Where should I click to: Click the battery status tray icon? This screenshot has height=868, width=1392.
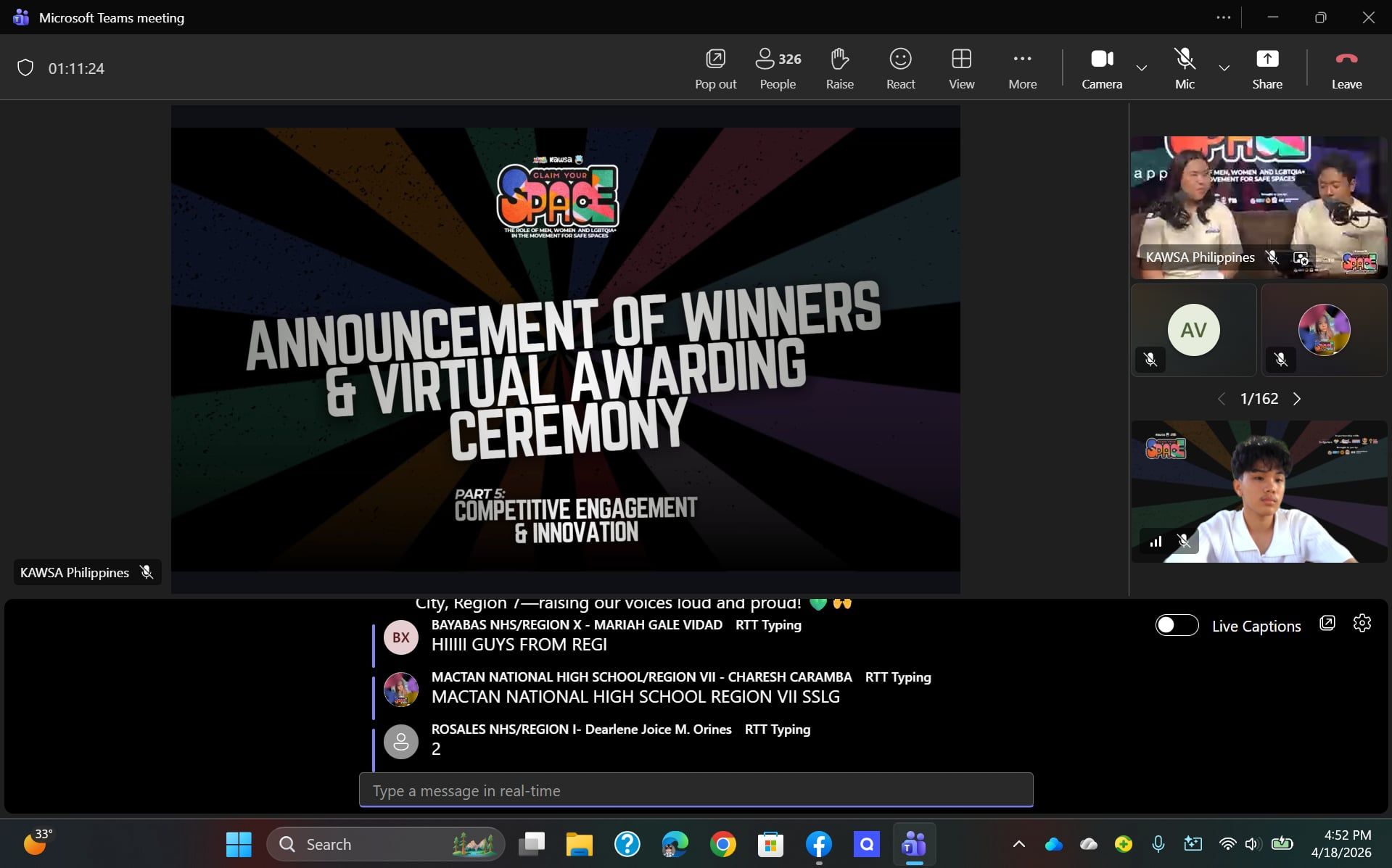(x=1282, y=843)
